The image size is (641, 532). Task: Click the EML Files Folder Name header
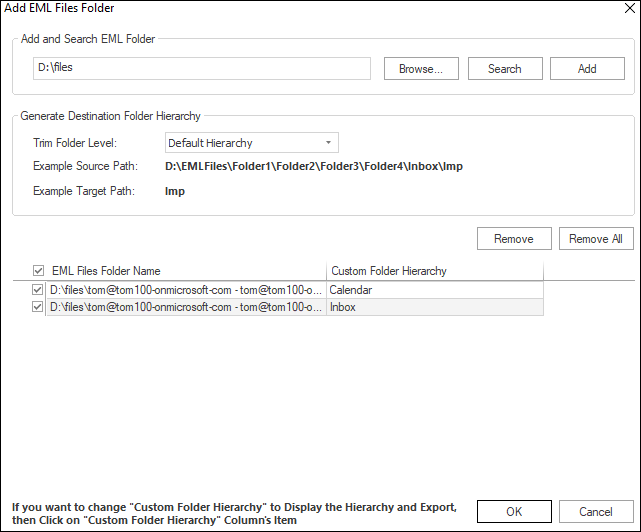pyautogui.click(x=106, y=271)
